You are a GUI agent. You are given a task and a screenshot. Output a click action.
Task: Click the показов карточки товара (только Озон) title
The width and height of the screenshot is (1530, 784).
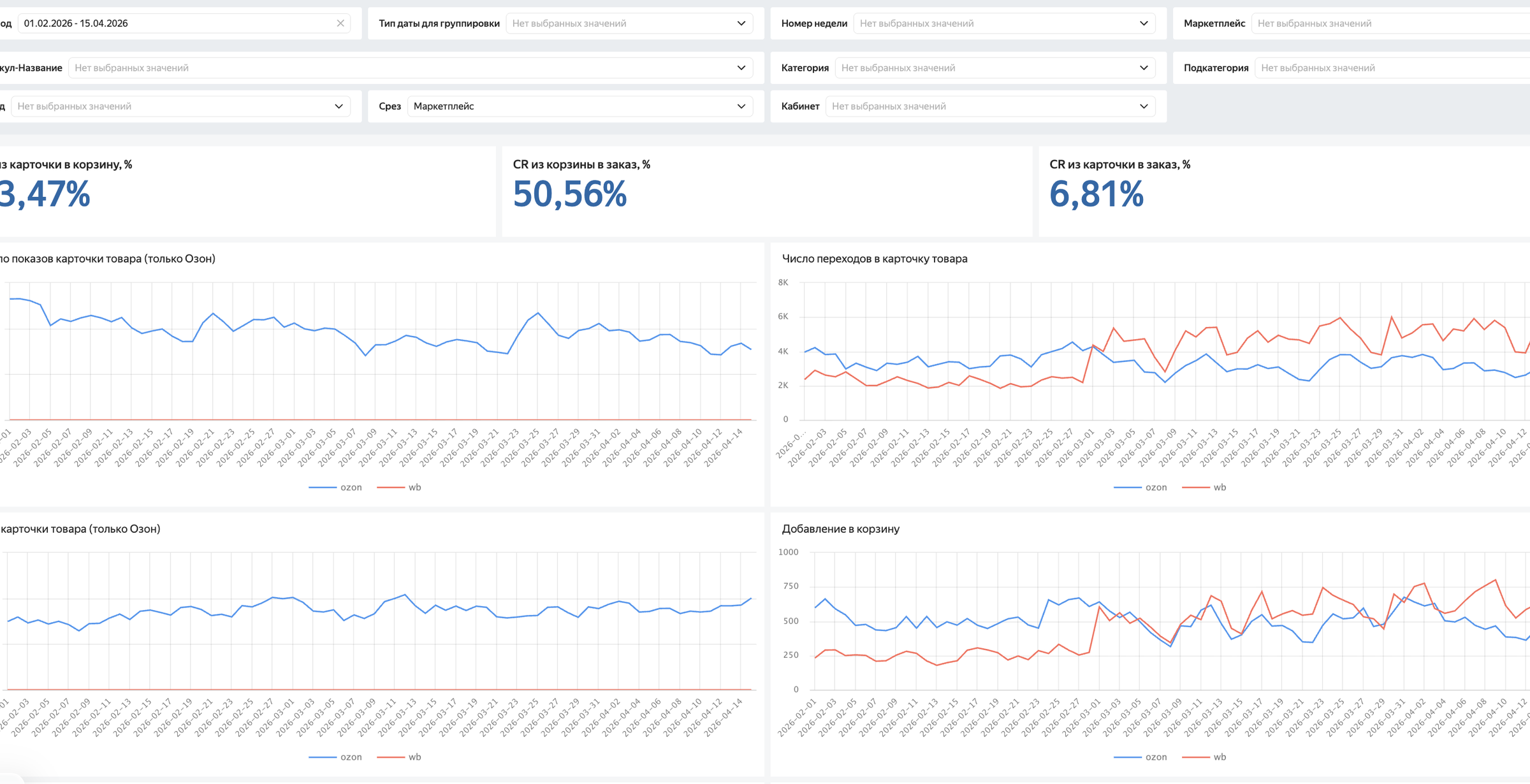tap(108, 259)
